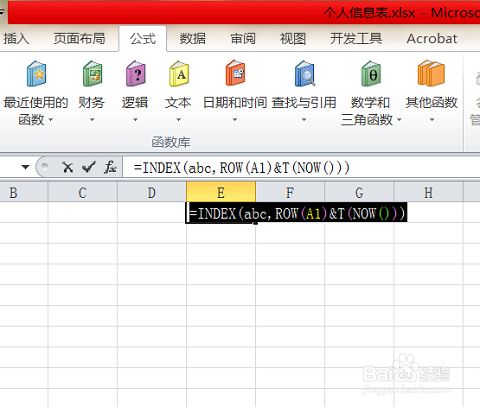Click the cell E1 formula being edited
The width and height of the screenshot is (480, 407).
coord(296,213)
